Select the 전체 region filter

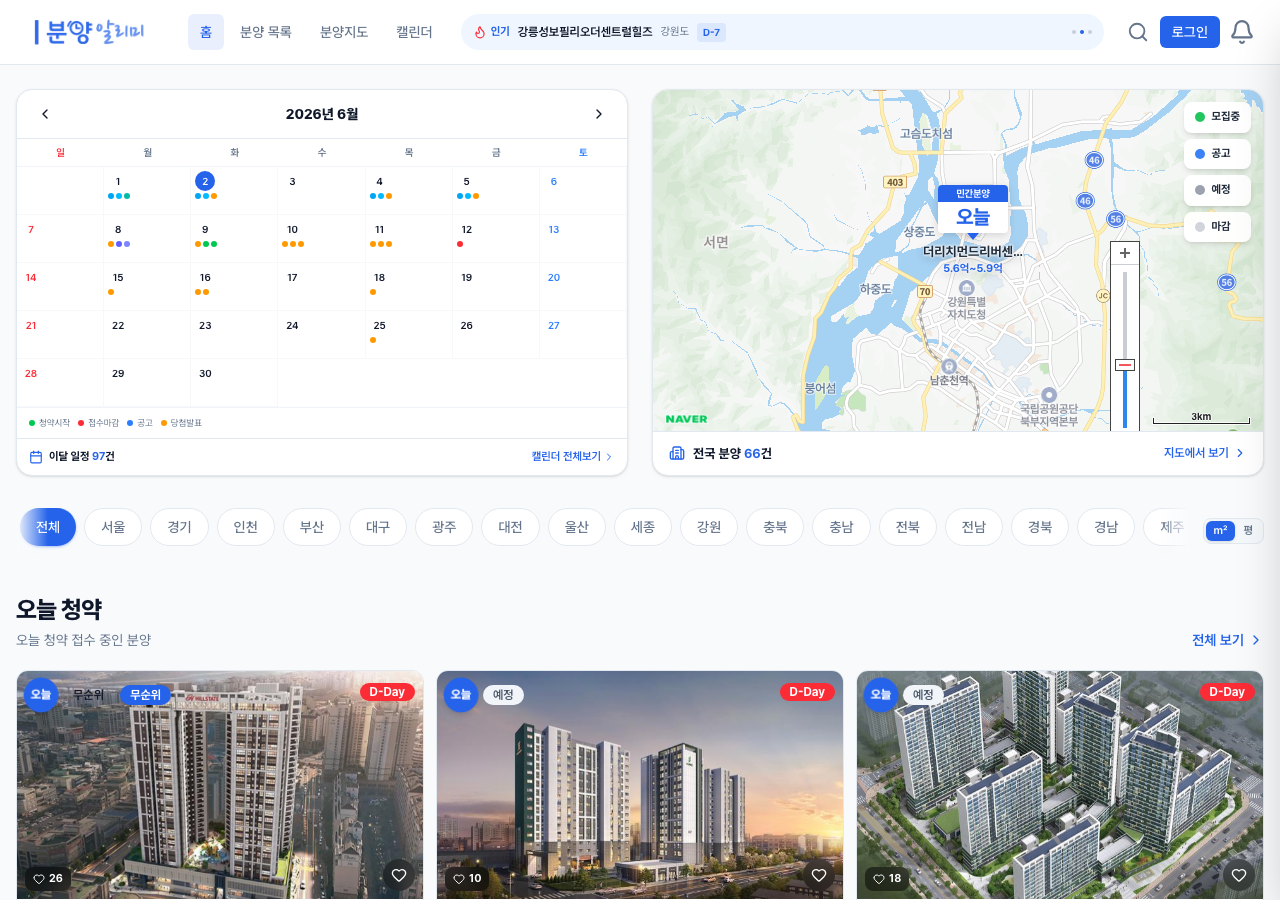tap(48, 527)
